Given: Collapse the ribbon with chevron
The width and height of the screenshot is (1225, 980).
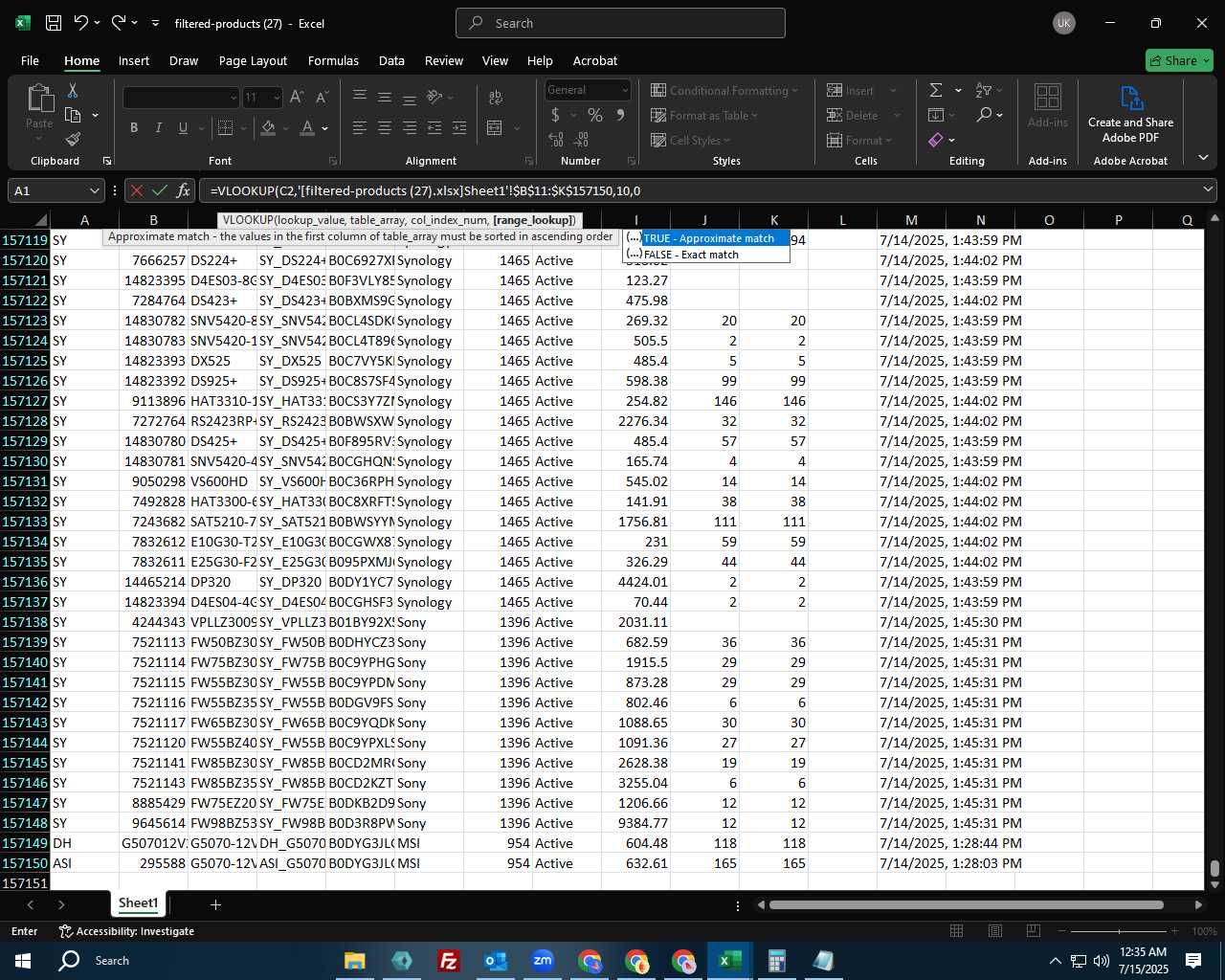Looking at the screenshot, I should pos(1203,158).
